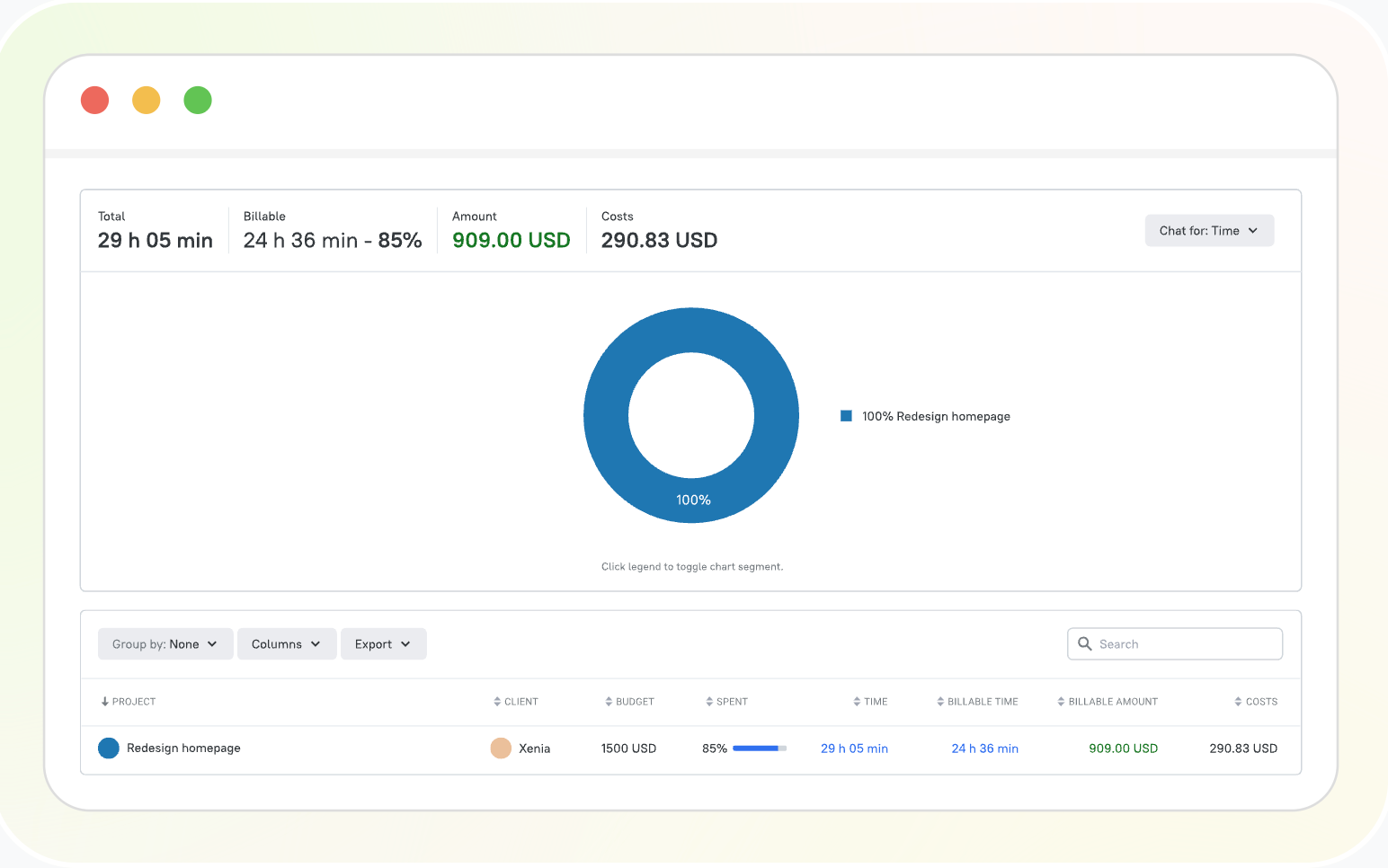
Task: Sort by Time column arrows
Action: tap(857, 702)
